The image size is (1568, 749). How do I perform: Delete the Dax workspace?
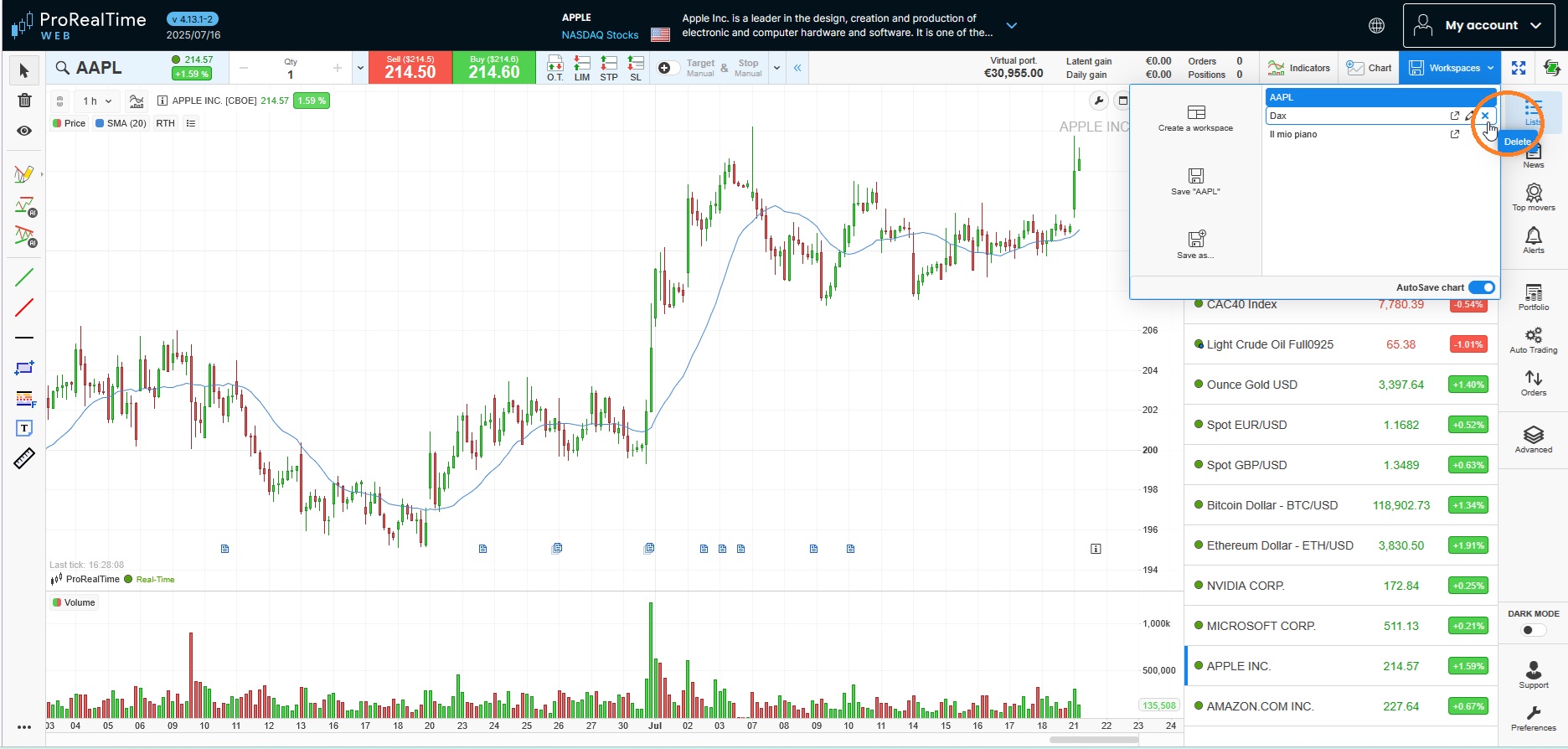coord(1485,116)
